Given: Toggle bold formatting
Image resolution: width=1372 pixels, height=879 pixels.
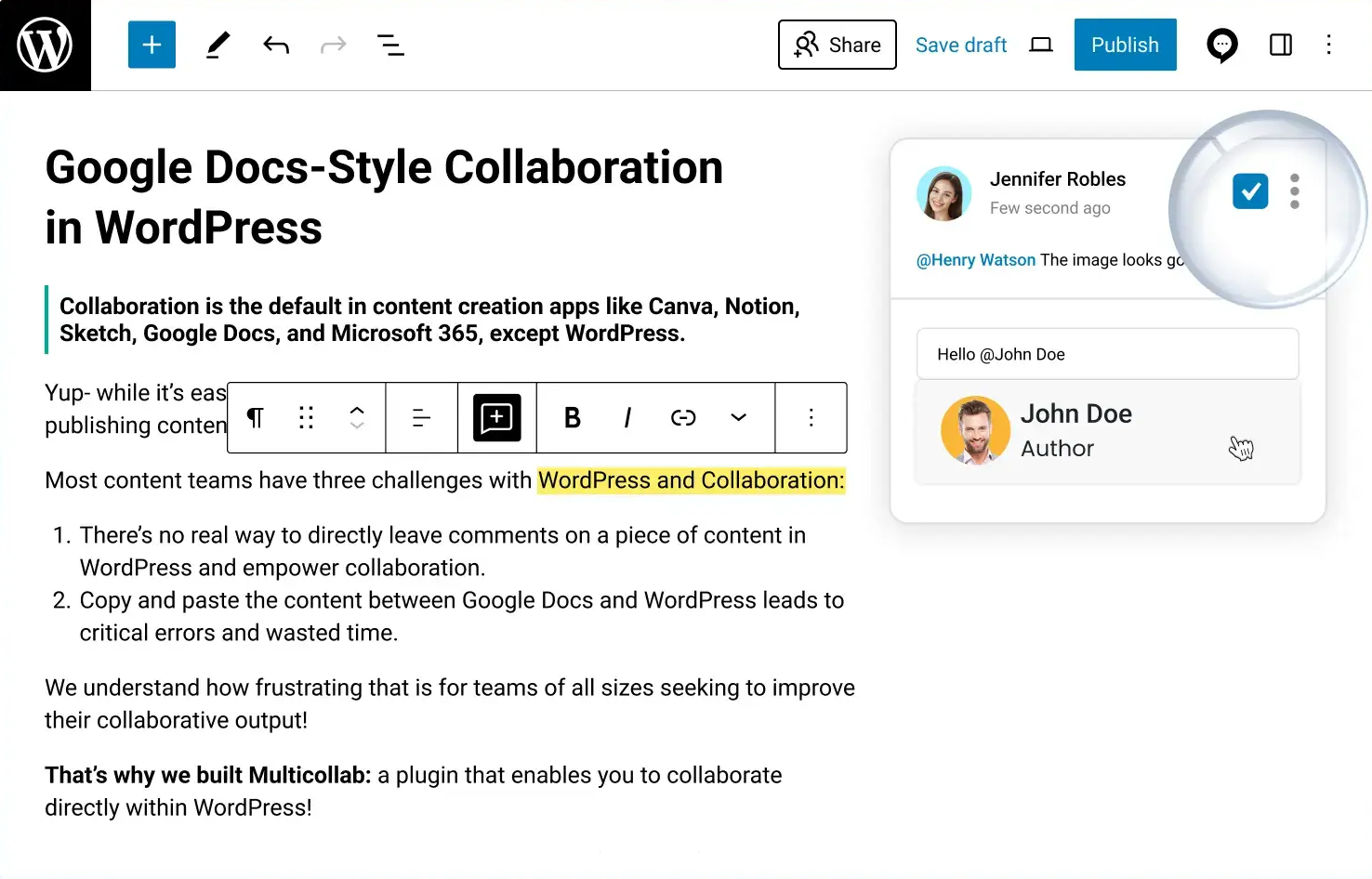Looking at the screenshot, I should pos(573,418).
